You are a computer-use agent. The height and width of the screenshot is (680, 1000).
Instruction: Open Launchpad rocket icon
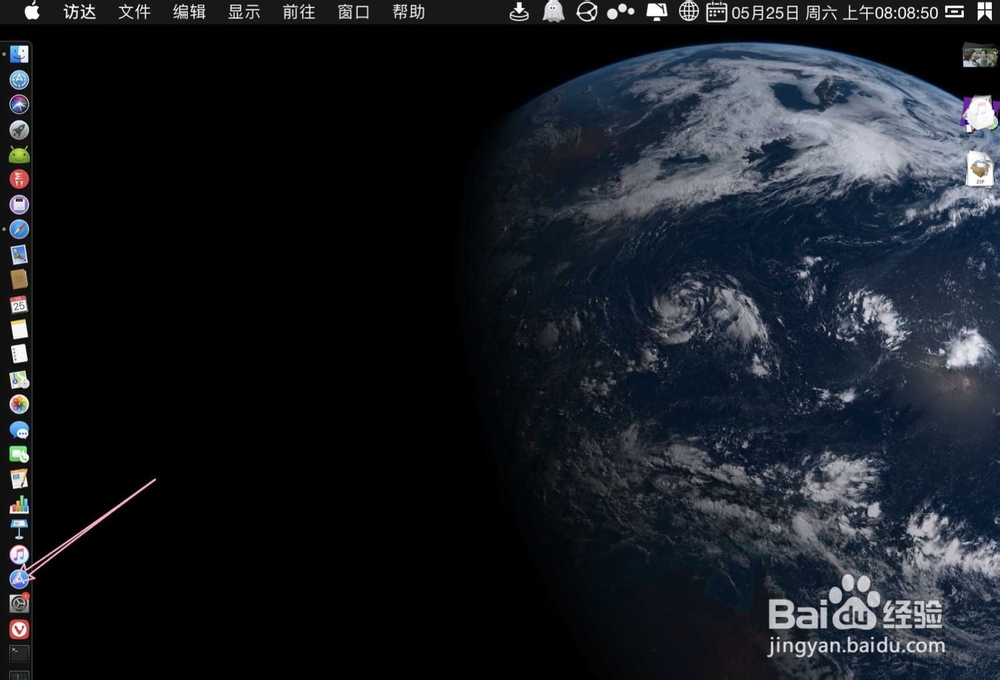(x=19, y=129)
